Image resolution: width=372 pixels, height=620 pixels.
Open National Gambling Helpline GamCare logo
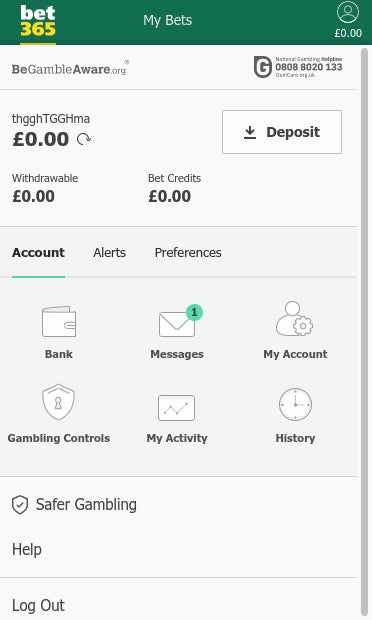(x=298, y=67)
